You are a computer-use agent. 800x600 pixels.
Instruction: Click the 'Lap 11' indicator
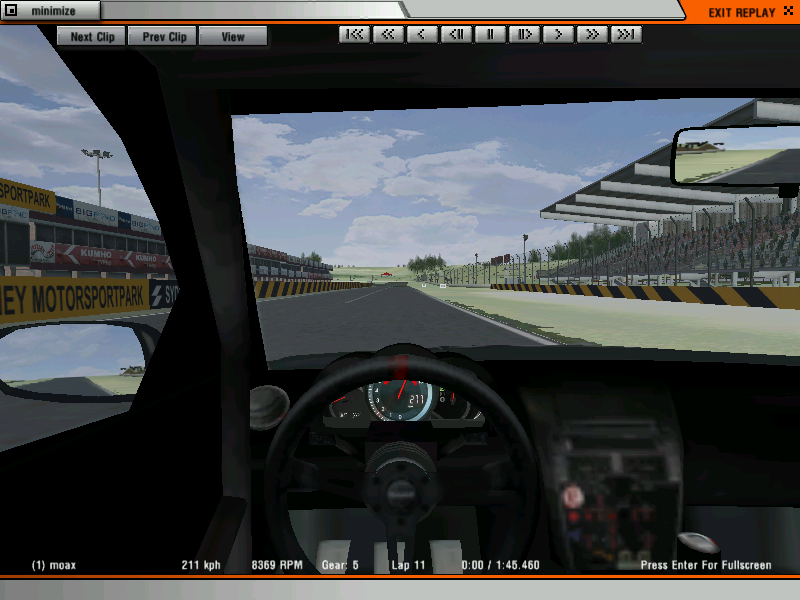click(408, 565)
